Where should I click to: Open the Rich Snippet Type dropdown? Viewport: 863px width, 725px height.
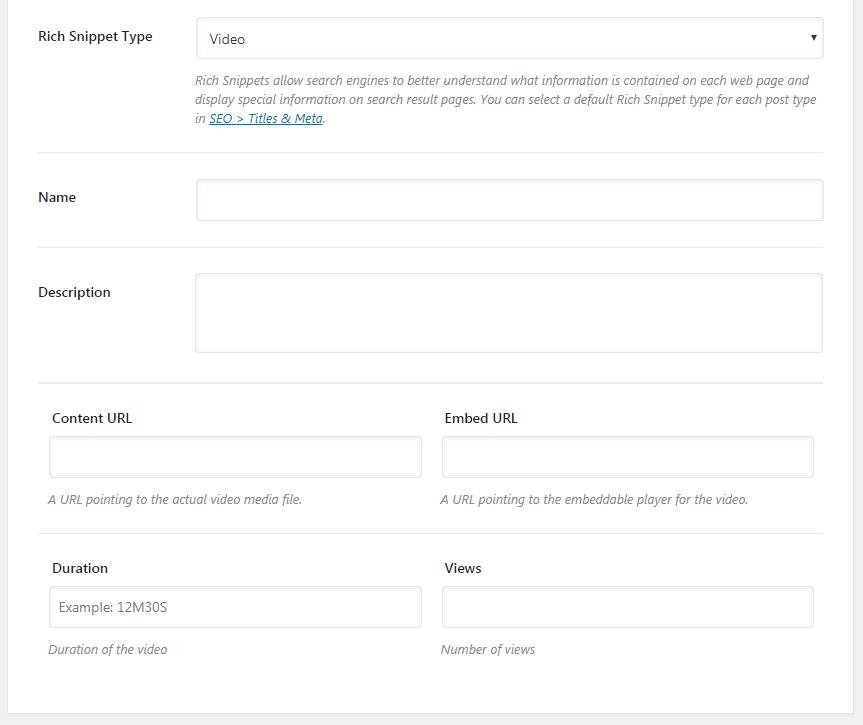pos(509,38)
